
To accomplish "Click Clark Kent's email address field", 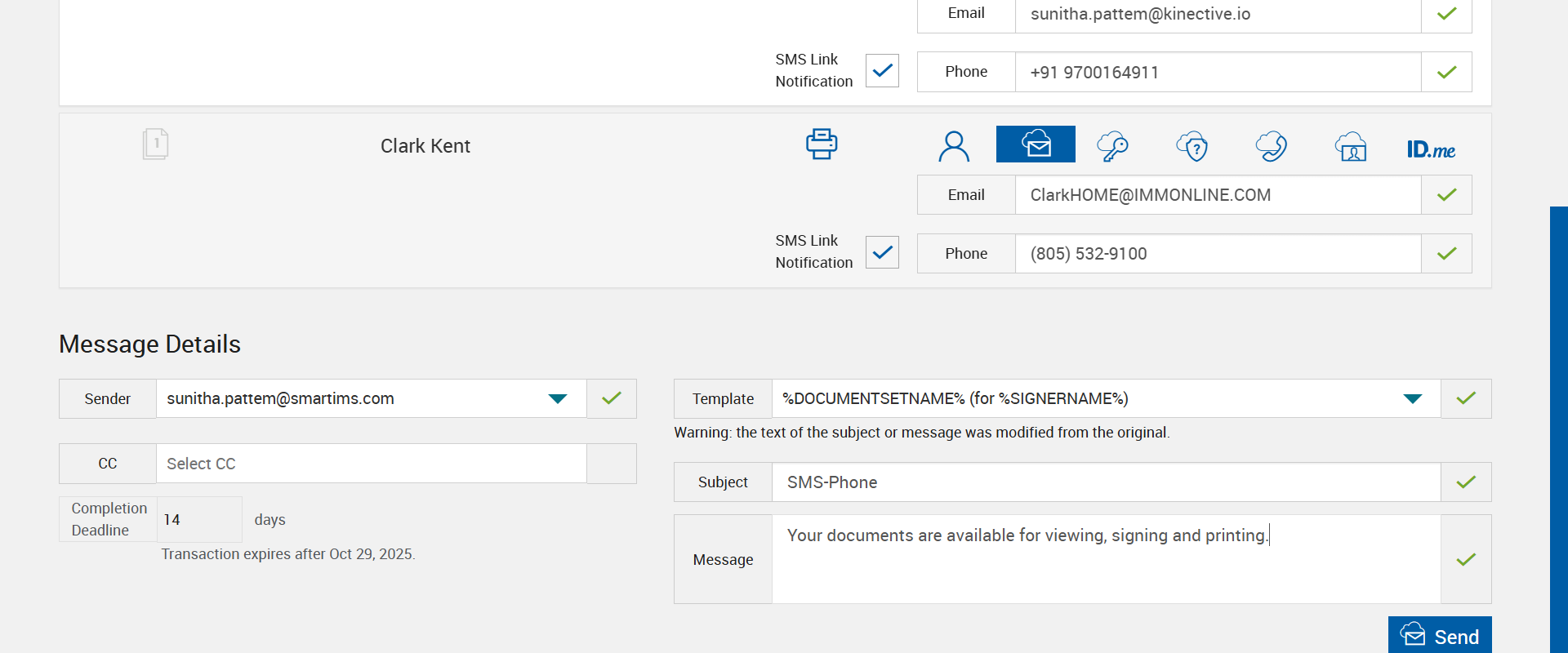I will (x=1217, y=195).
